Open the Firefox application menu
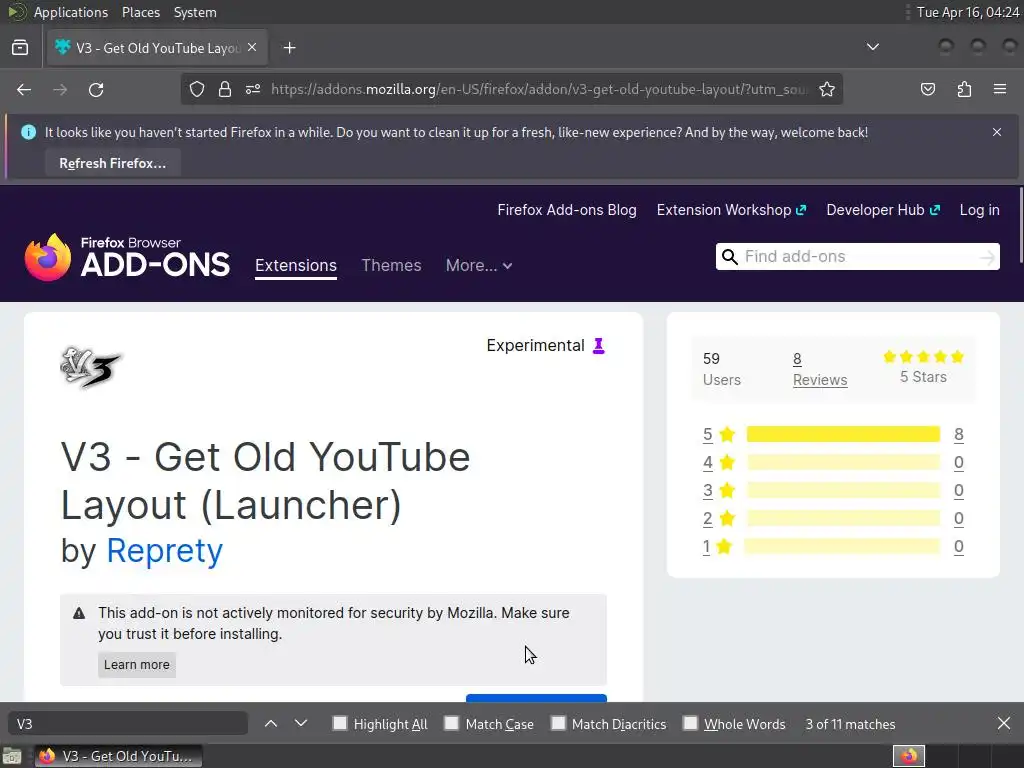 (x=1000, y=89)
